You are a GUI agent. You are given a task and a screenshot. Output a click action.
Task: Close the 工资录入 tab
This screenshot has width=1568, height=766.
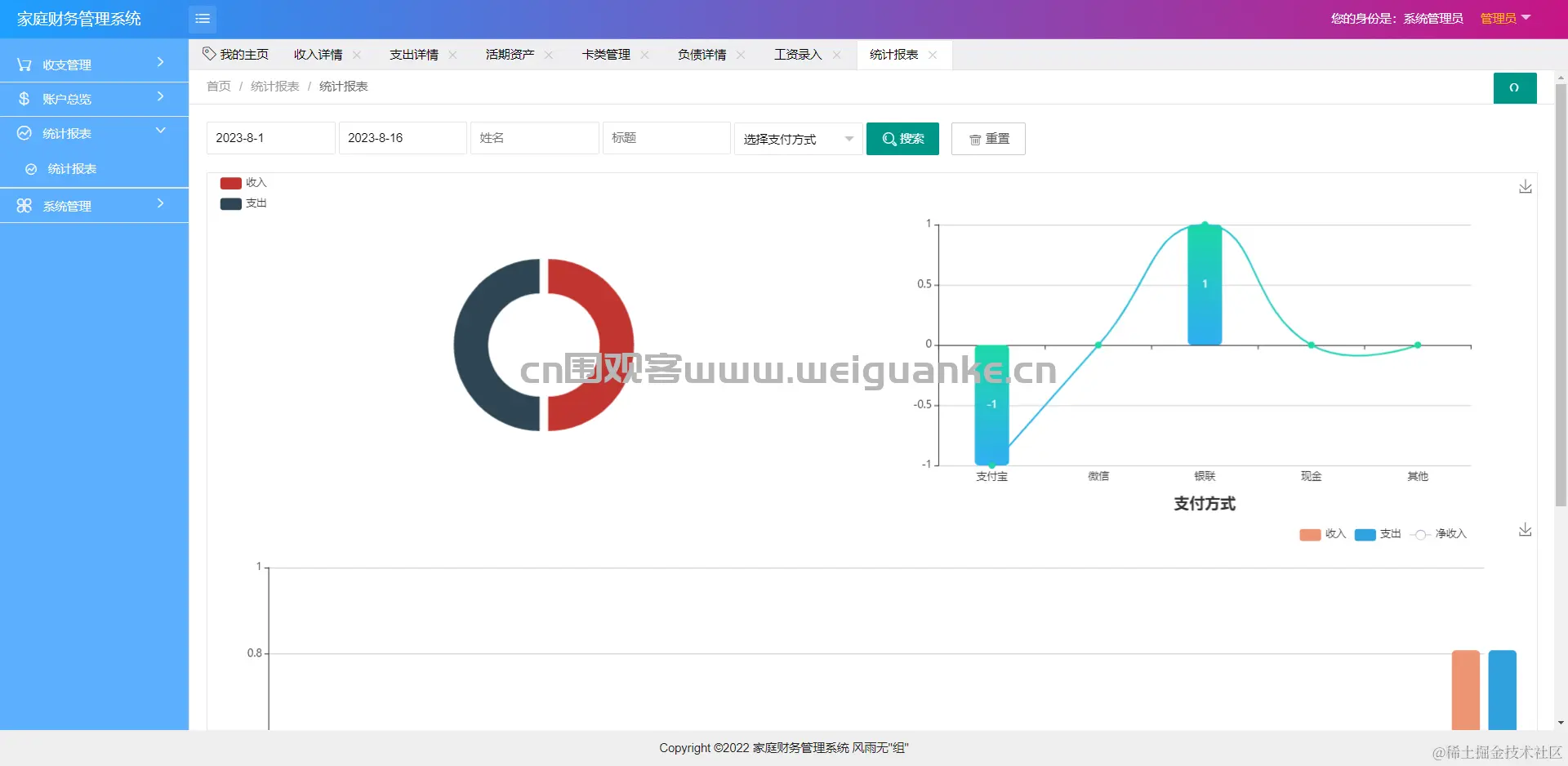click(x=836, y=55)
